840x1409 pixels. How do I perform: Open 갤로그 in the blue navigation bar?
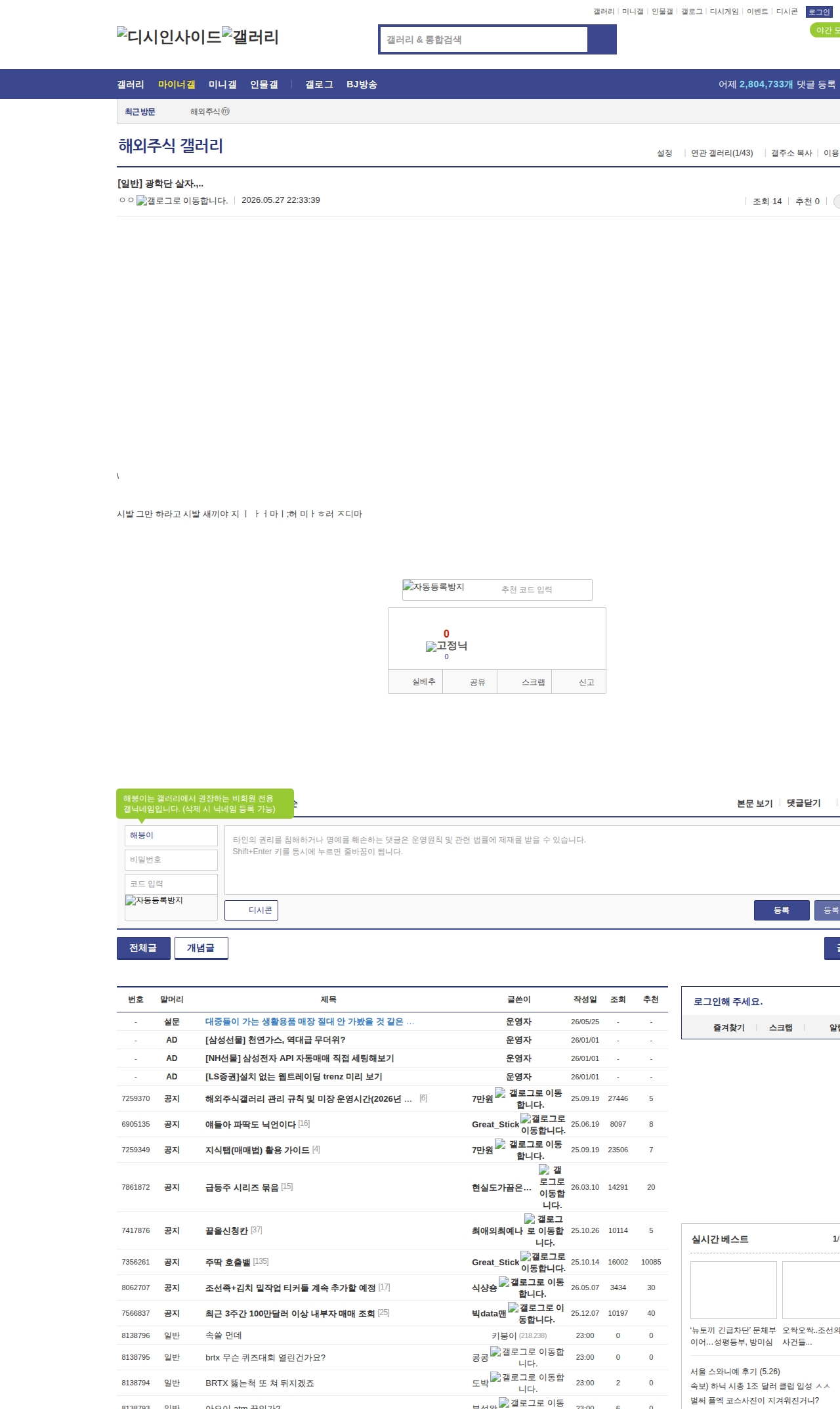[319, 85]
